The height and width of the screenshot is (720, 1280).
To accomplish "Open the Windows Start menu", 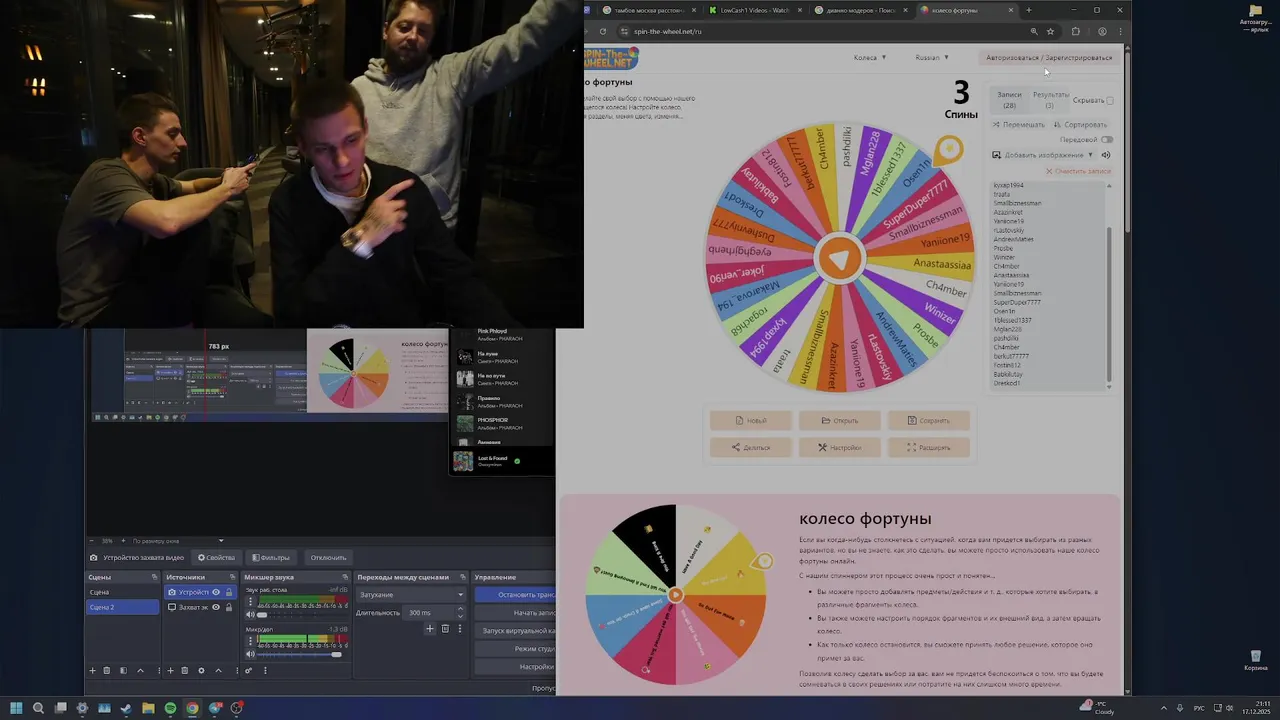I will coord(16,708).
